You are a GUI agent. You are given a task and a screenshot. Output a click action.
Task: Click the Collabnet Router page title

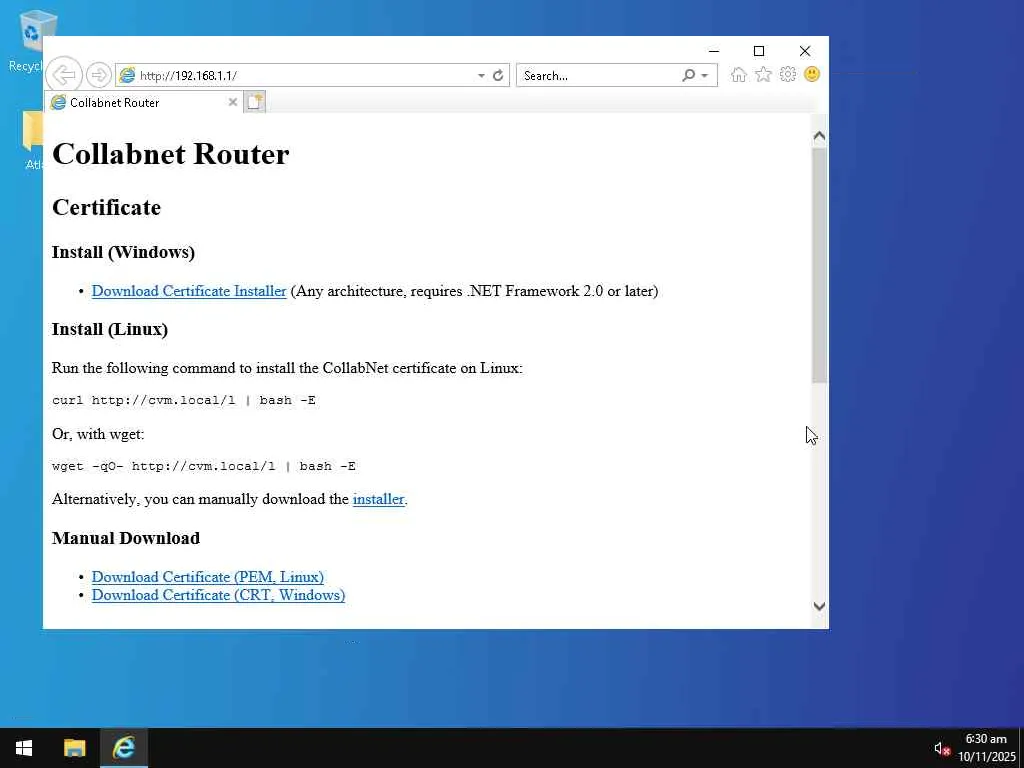(x=170, y=154)
